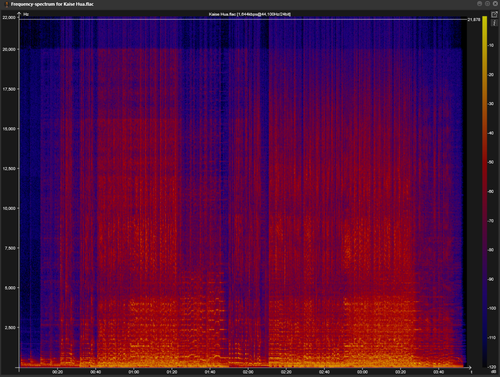Click the 15,000 Hz axis label
Viewport: 500px width, 377px height.
point(9,129)
